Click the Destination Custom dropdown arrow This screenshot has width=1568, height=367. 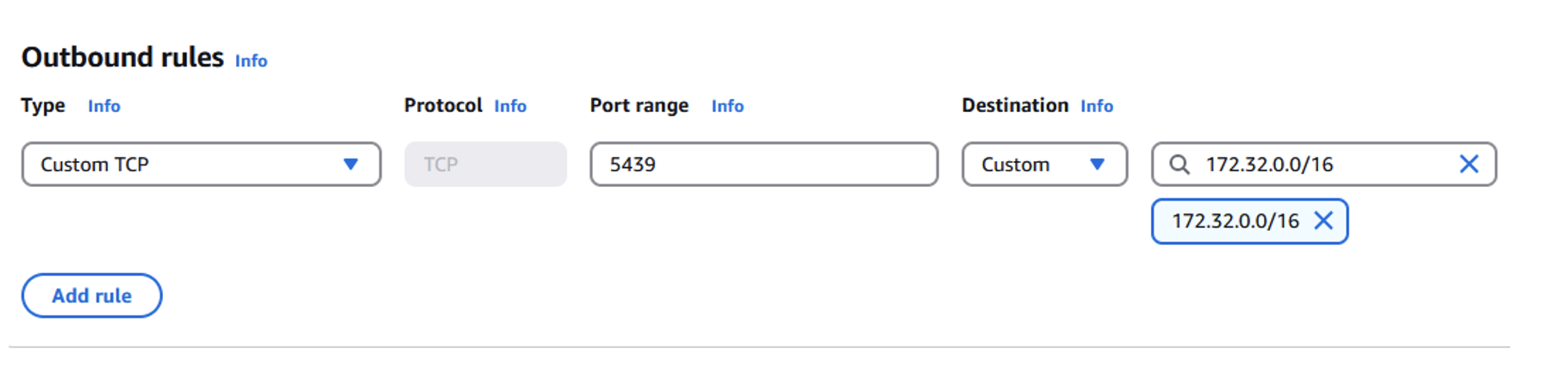(1097, 164)
